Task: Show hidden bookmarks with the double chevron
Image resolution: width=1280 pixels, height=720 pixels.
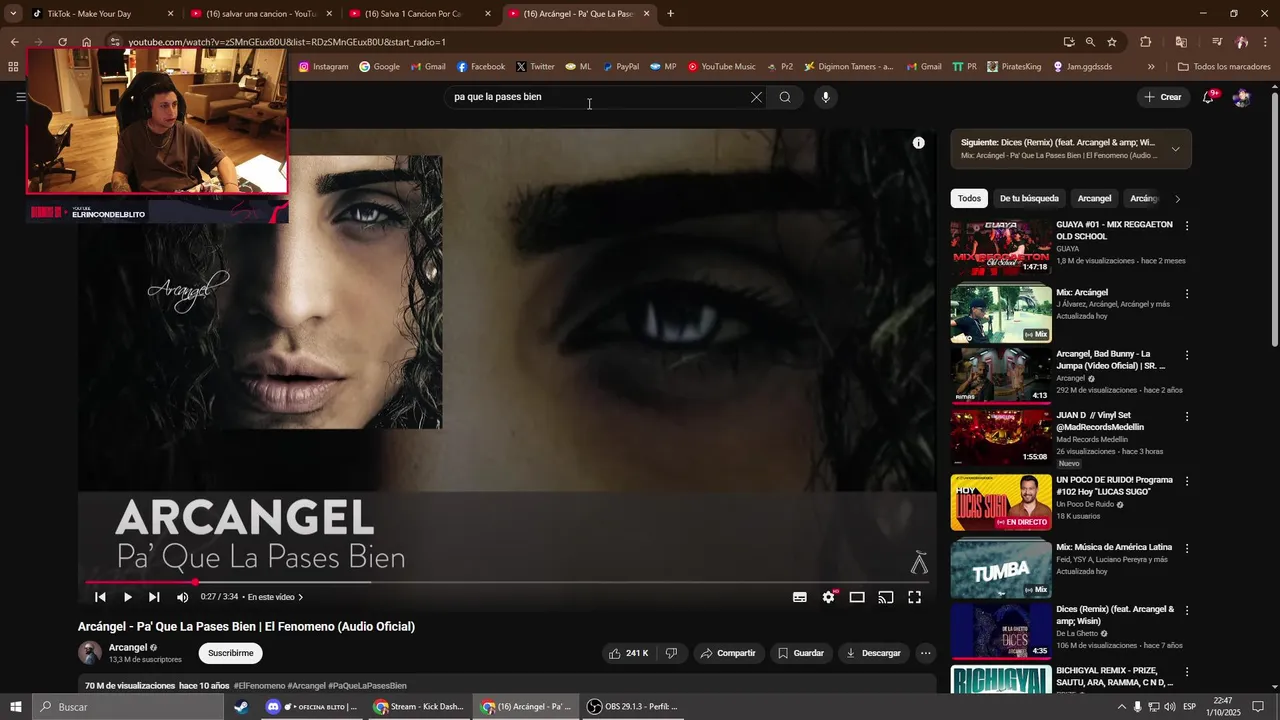Action: pyautogui.click(x=1151, y=67)
